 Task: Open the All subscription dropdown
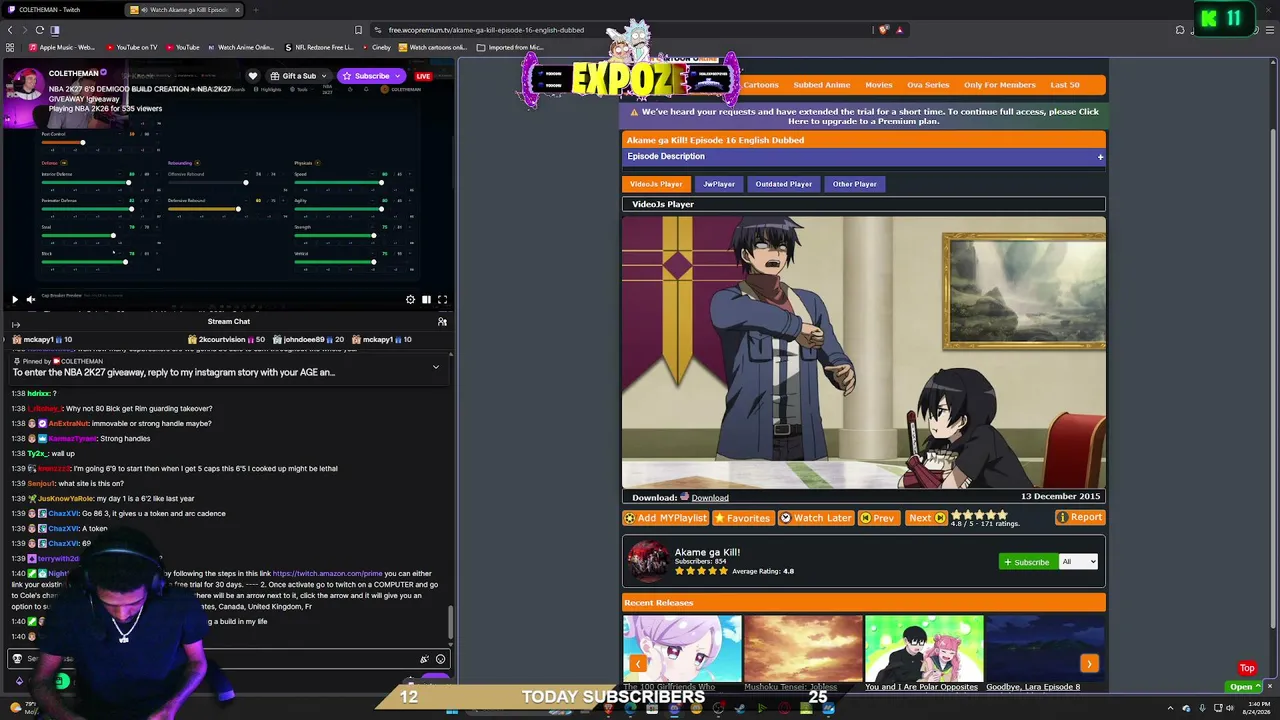click(1078, 562)
